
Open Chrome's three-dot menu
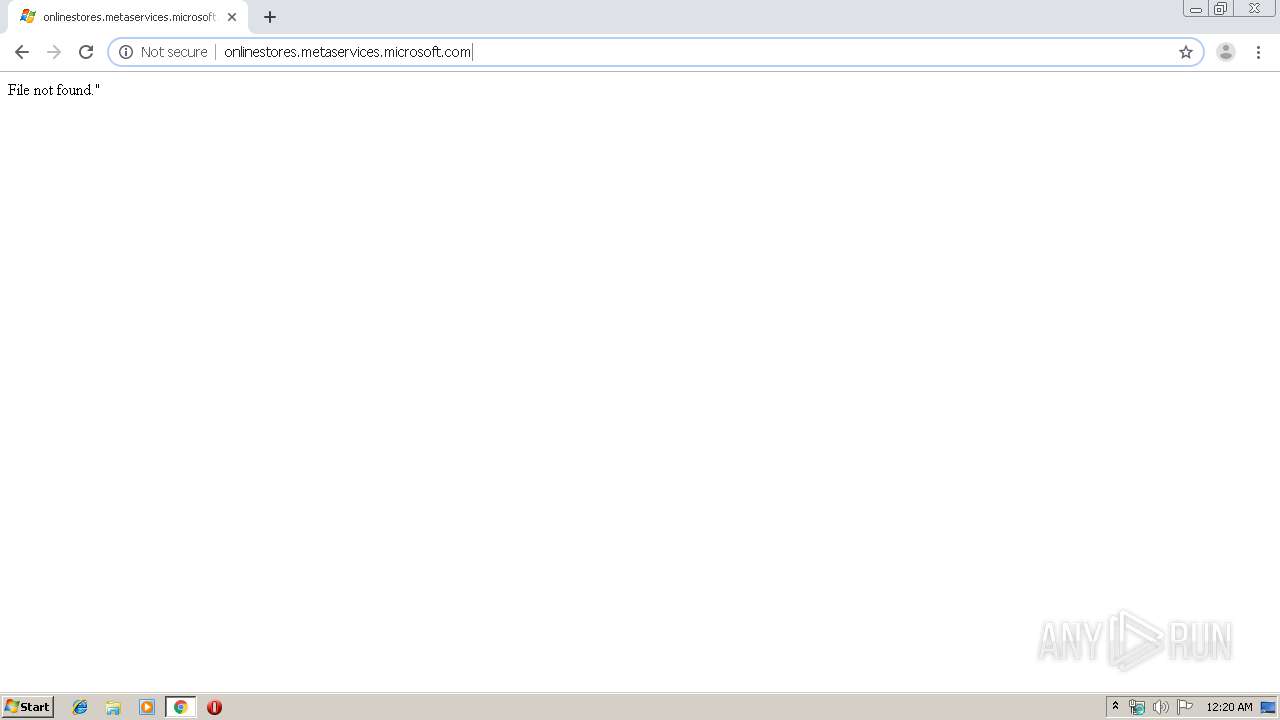pyautogui.click(x=1258, y=52)
